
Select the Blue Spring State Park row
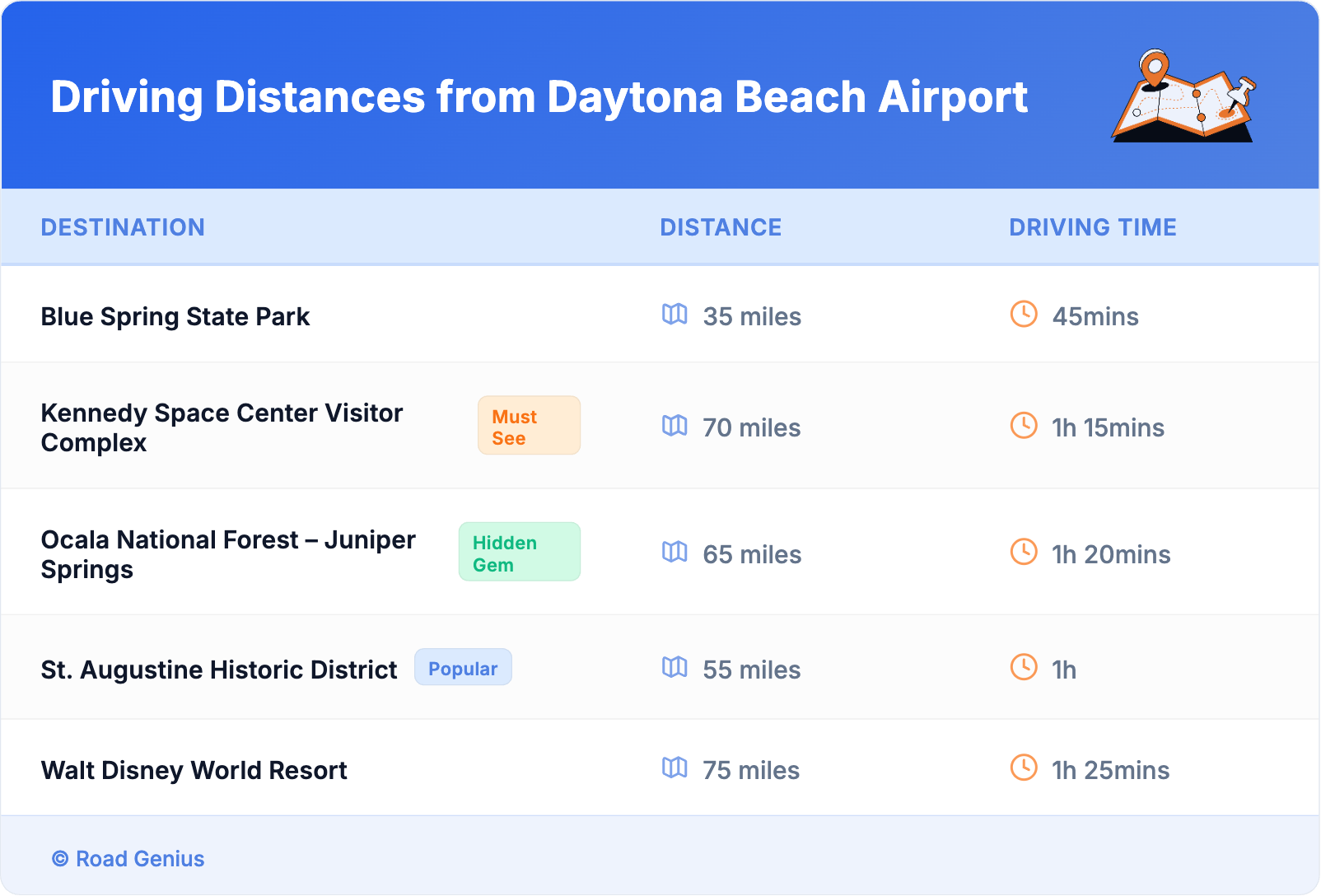[175, 315]
